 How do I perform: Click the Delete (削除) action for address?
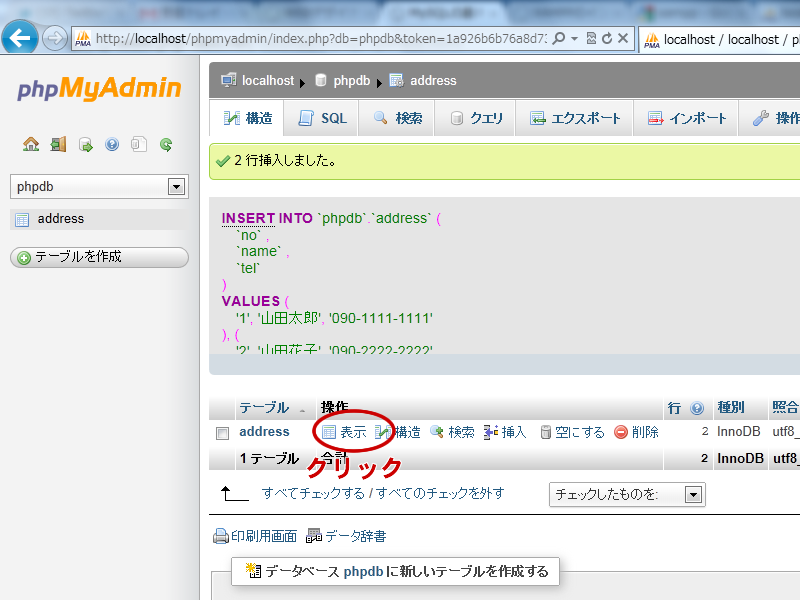pos(636,432)
